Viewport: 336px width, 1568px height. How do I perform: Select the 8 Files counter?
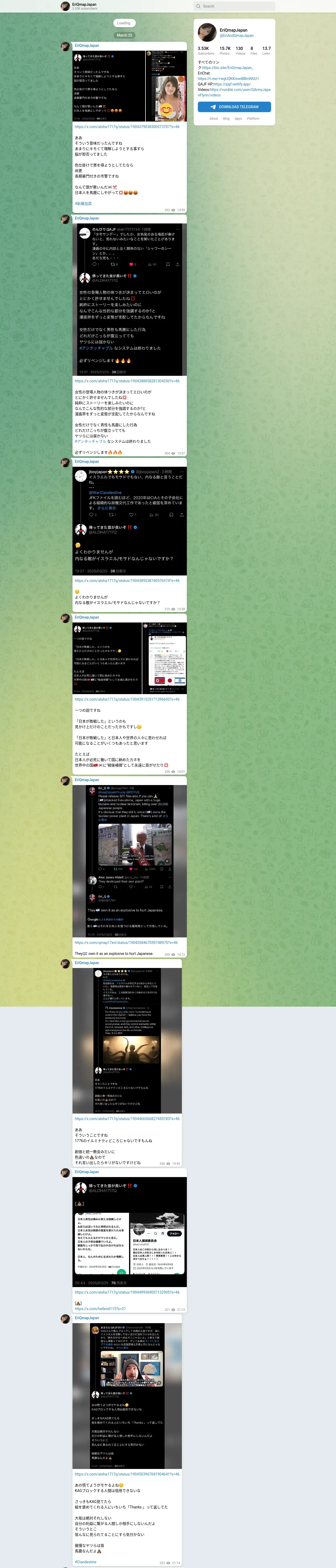(x=254, y=50)
